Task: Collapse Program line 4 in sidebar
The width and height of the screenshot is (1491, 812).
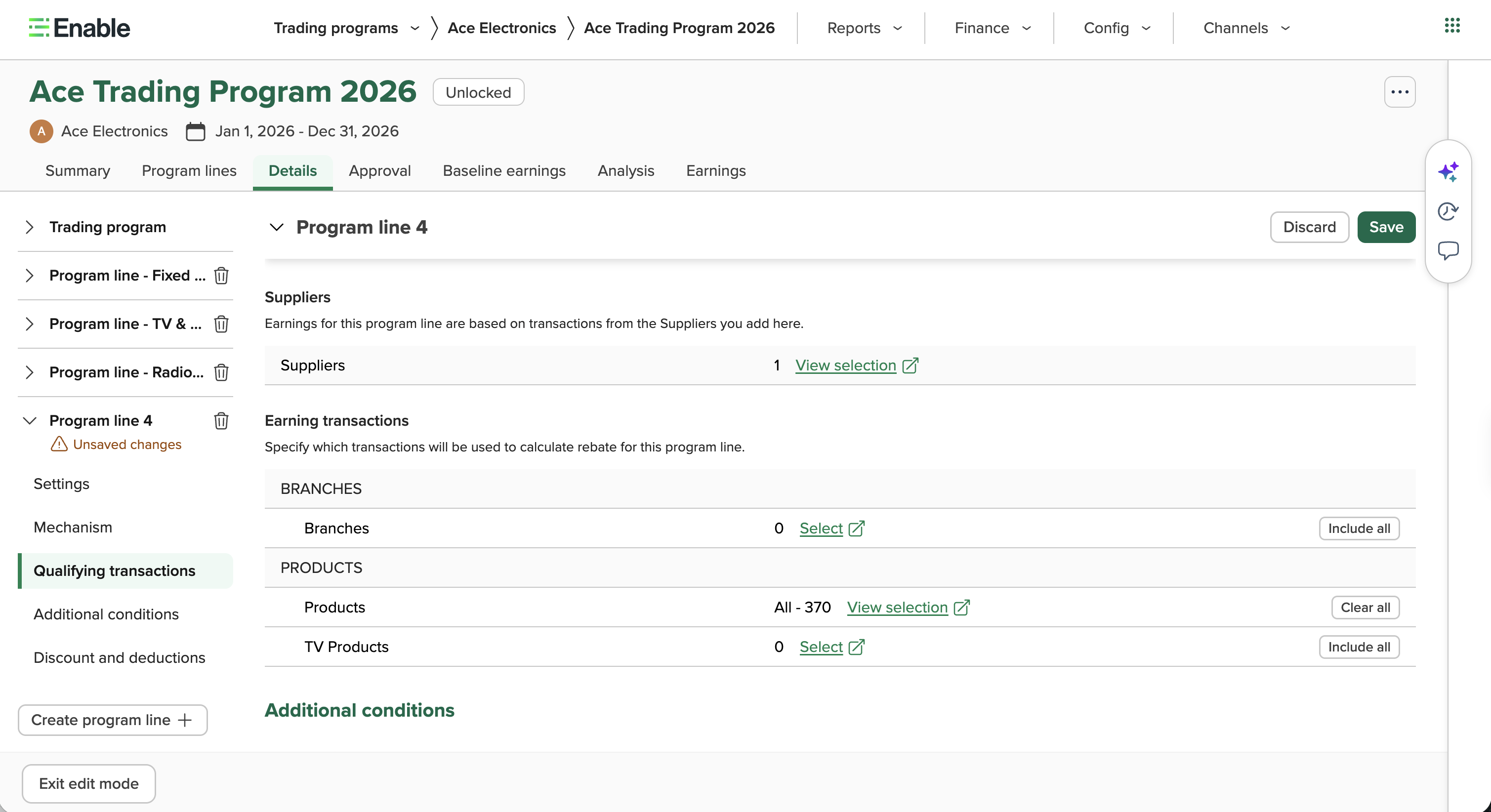Action: click(x=30, y=421)
